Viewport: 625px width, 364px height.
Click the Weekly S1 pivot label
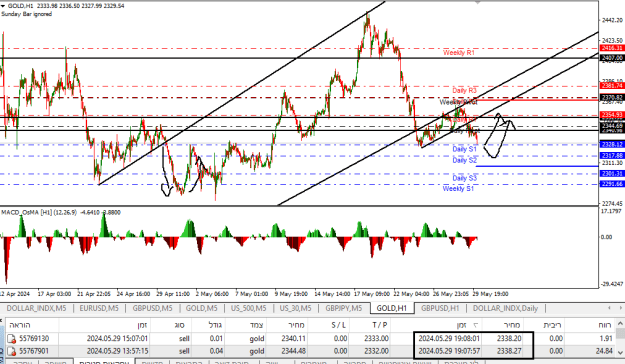pos(458,189)
